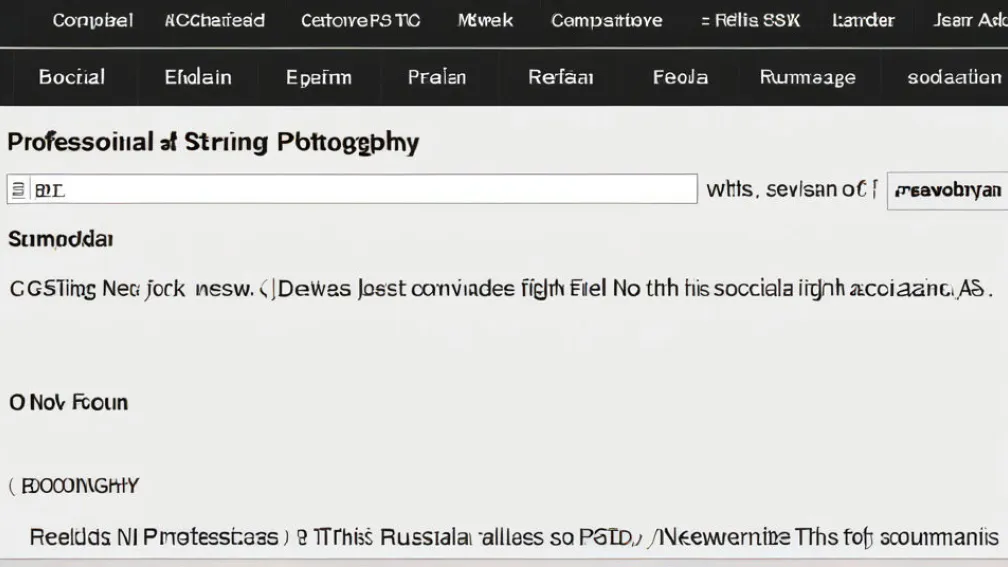Click the 'O Nov Fooun' heading text
1008x567 pixels.
68,403
